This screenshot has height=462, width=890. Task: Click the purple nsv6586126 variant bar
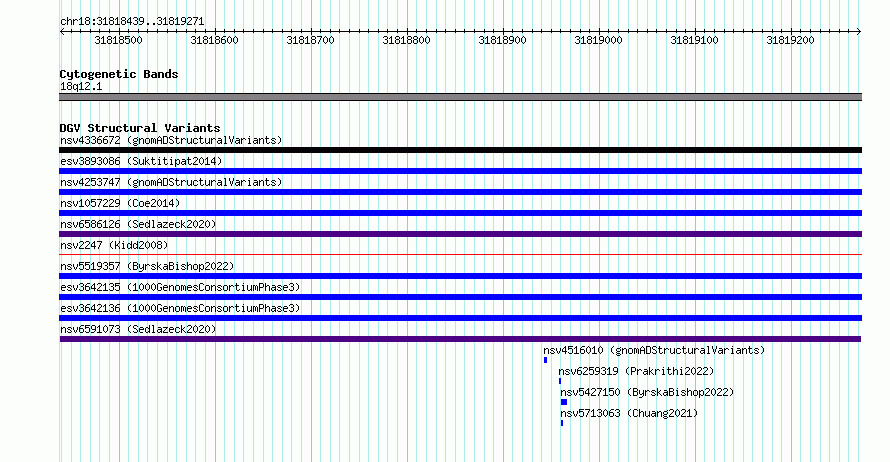(x=460, y=234)
